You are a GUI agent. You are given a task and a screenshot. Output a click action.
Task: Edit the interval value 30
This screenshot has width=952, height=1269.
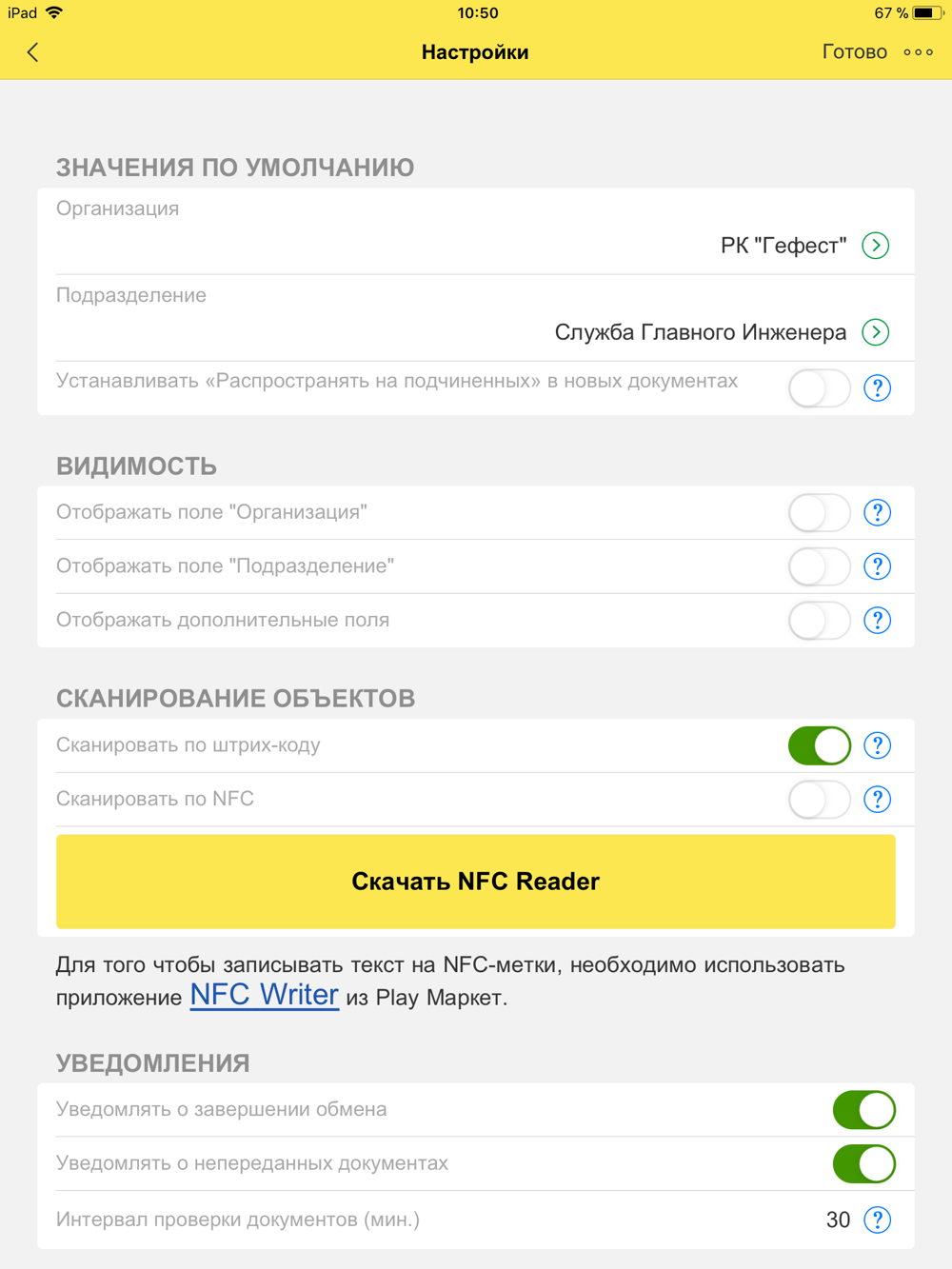[x=838, y=1219]
